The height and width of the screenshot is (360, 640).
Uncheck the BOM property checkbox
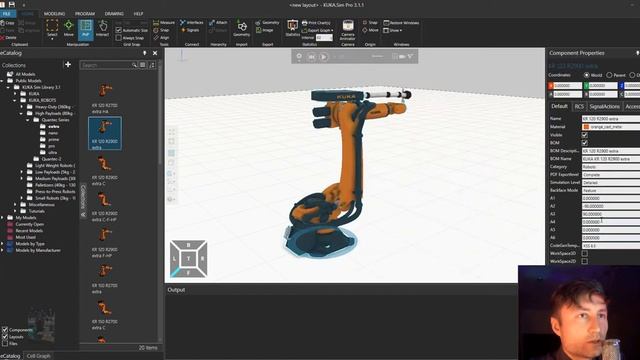tap(584, 143)
